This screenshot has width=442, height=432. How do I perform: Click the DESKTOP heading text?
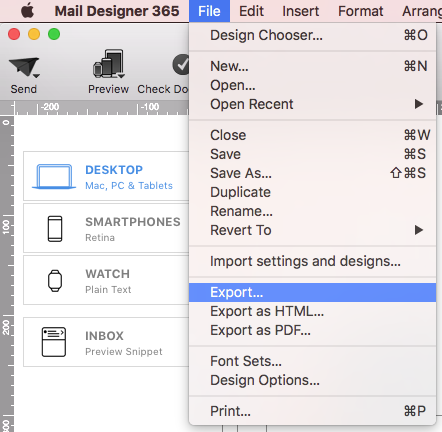[x=114, y=170]
